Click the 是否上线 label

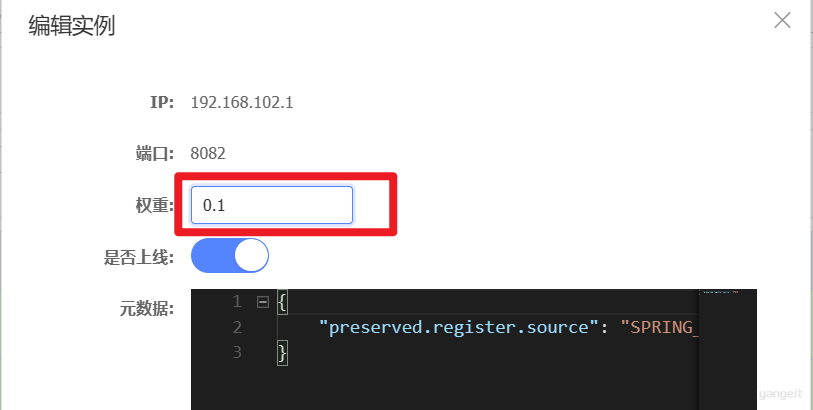click(x=138, y=257)
